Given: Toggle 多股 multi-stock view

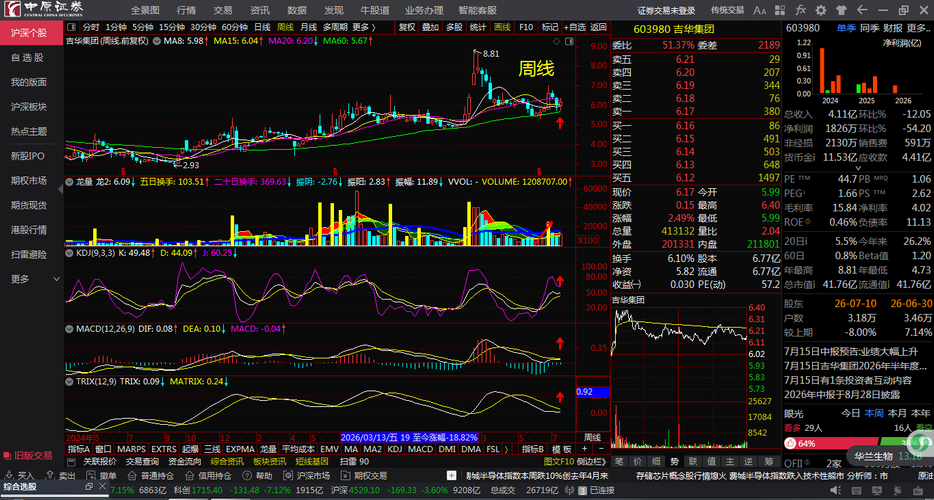Looking at the screenshot, I should (x=454, y=27).
